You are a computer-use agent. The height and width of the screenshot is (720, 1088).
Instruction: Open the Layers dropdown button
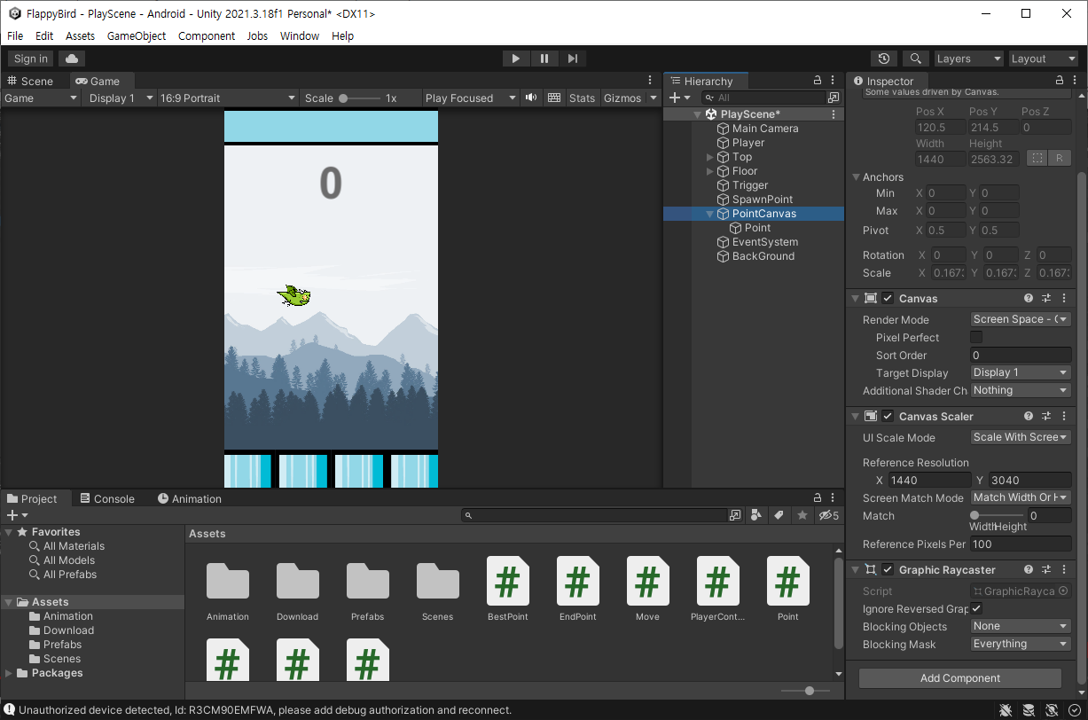[x=968, y=59]
